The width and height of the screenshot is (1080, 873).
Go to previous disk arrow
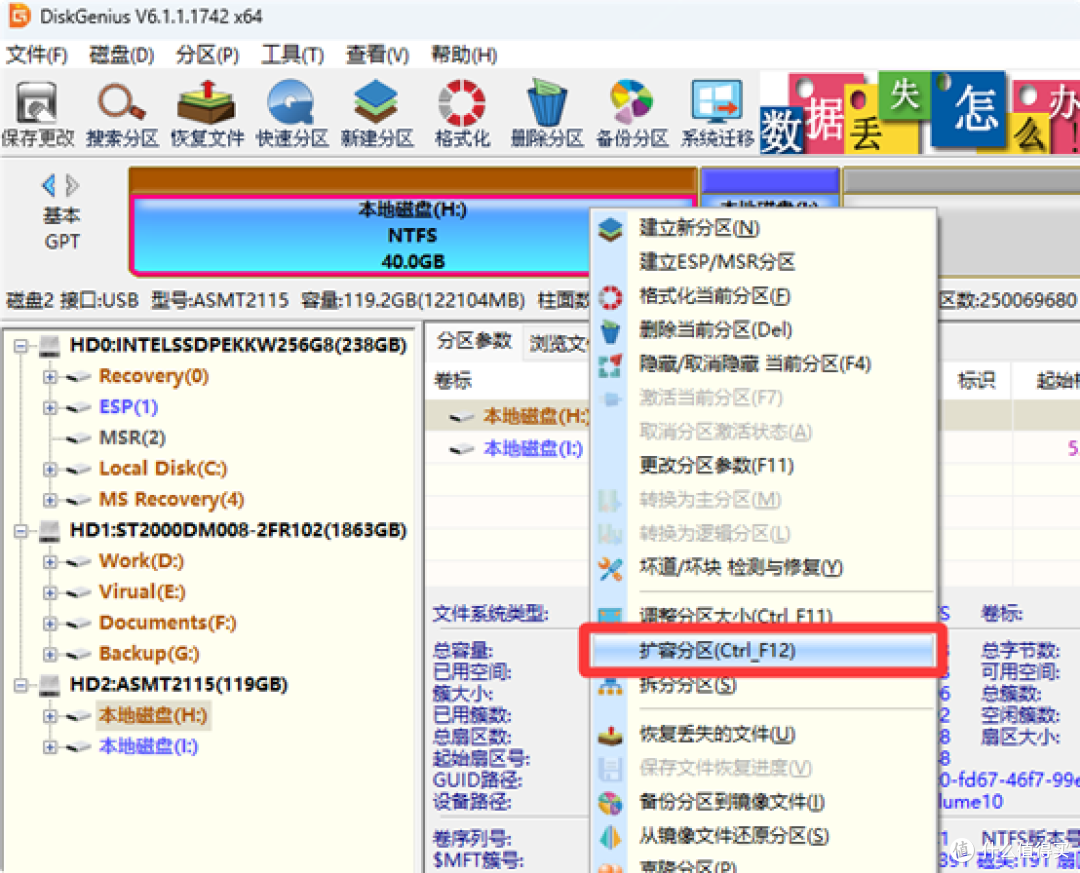pyautogui.click(x=48, y=185)
